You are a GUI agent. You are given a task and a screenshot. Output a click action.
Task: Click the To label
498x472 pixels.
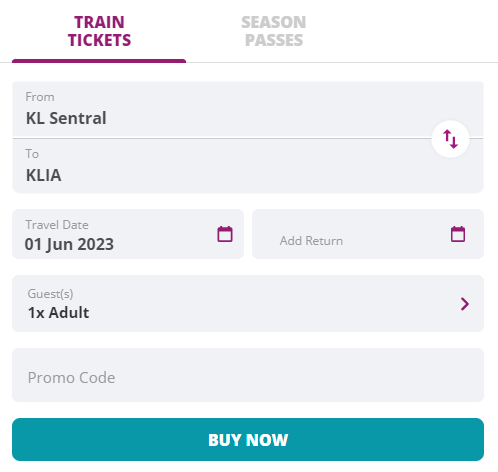32,154
